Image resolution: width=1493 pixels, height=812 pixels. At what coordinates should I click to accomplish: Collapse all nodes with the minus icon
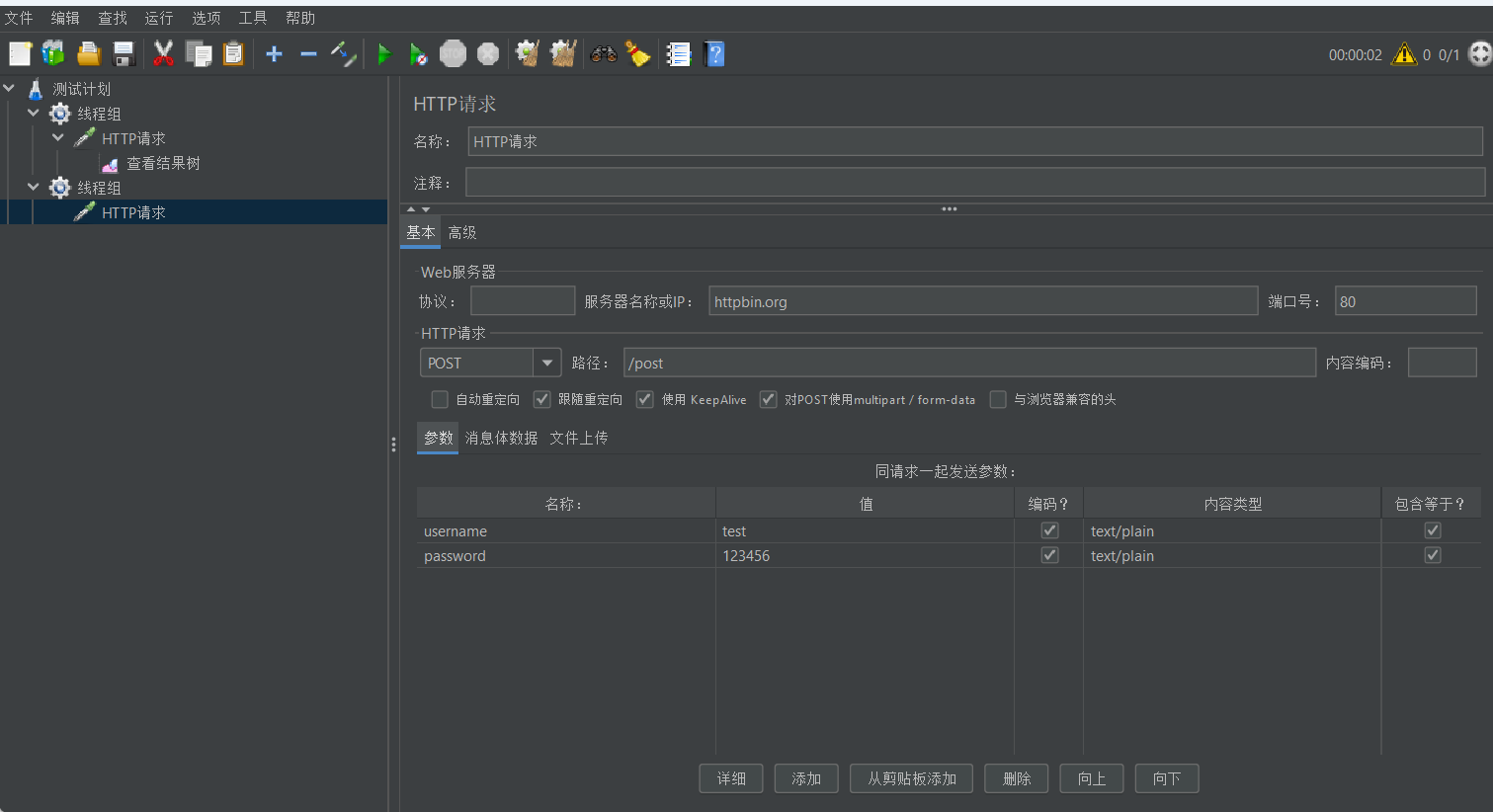point(308,53)
